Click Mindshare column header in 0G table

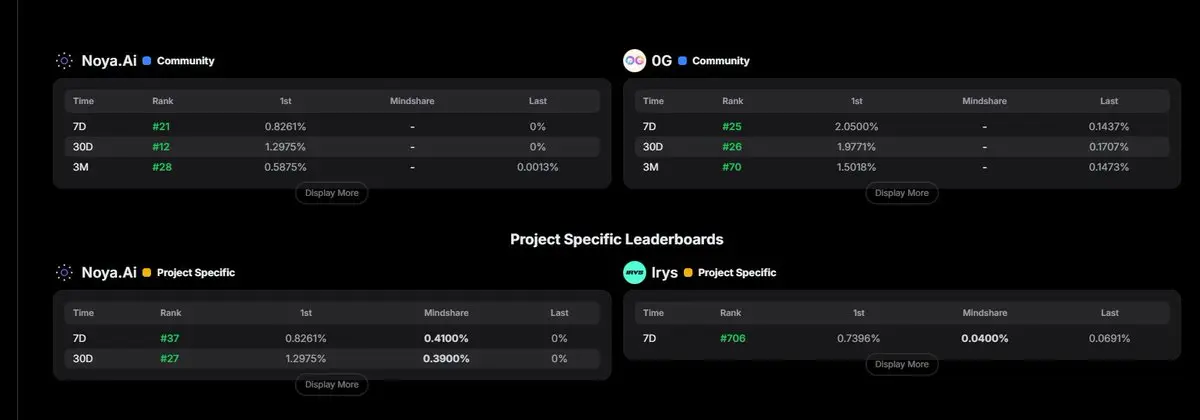(x=984, y=101)
